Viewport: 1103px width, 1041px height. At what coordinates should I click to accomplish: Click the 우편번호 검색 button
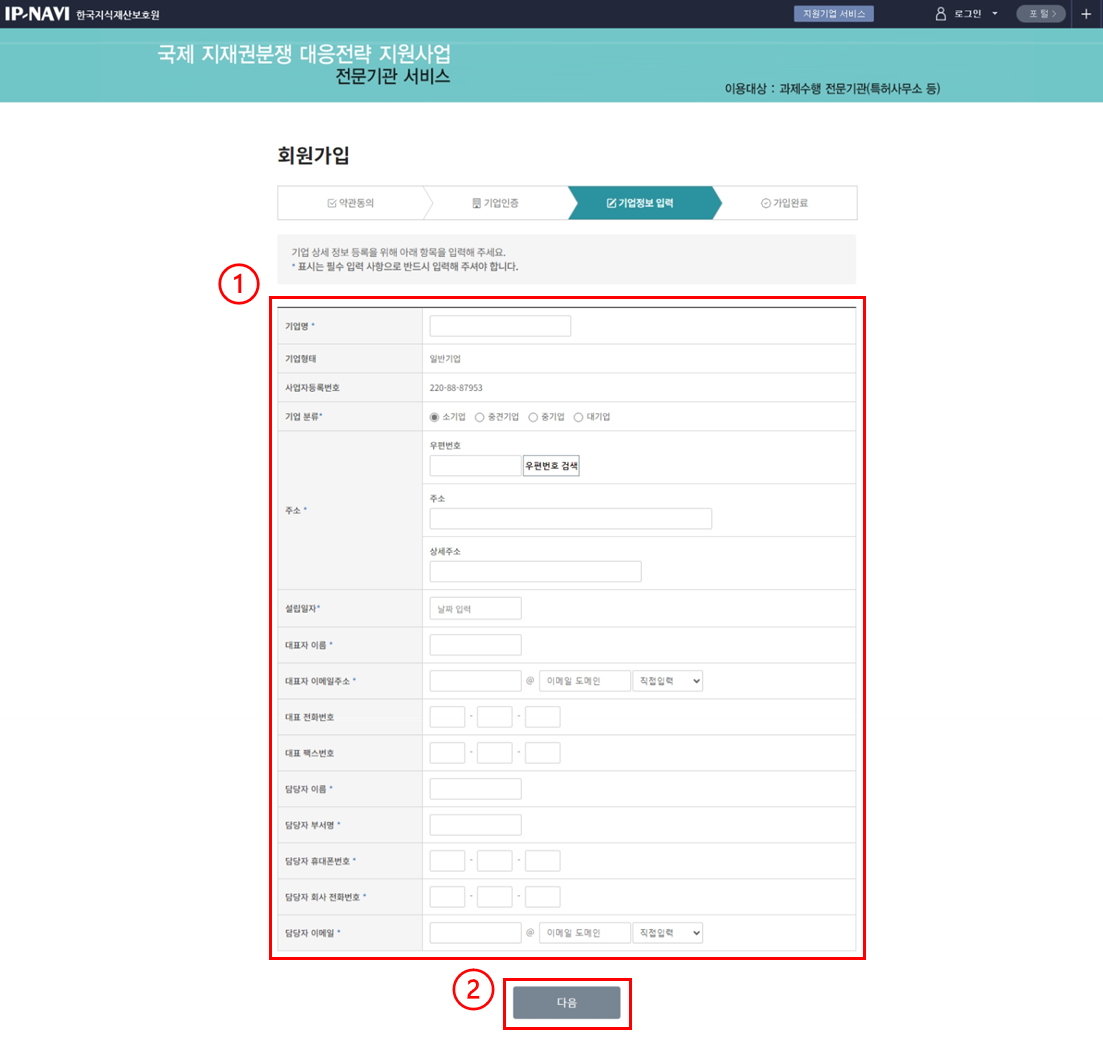coord(551,466)
